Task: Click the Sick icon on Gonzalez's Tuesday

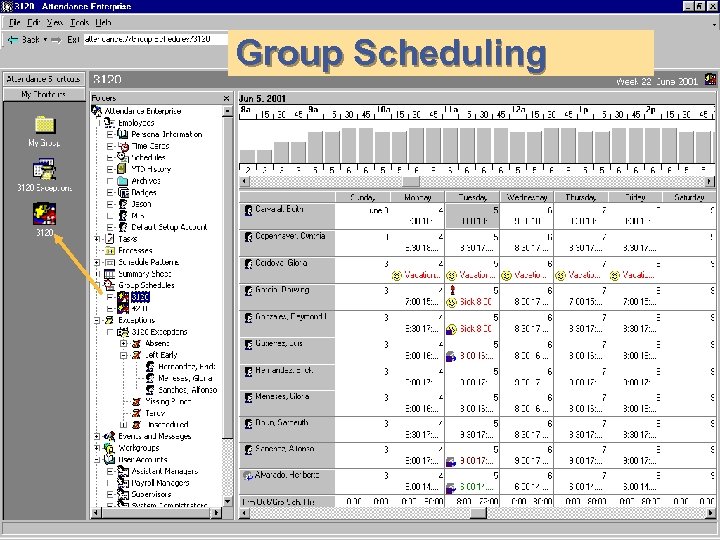Action: (x=451, y=329)
